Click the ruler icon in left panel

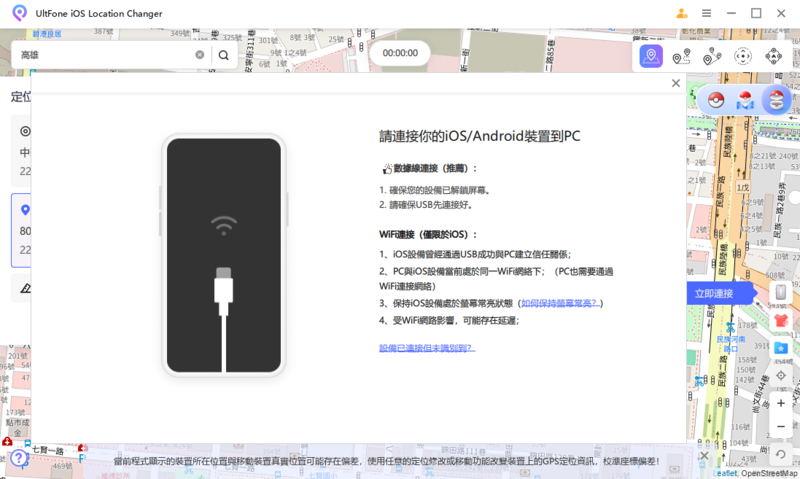pos(26,288)
